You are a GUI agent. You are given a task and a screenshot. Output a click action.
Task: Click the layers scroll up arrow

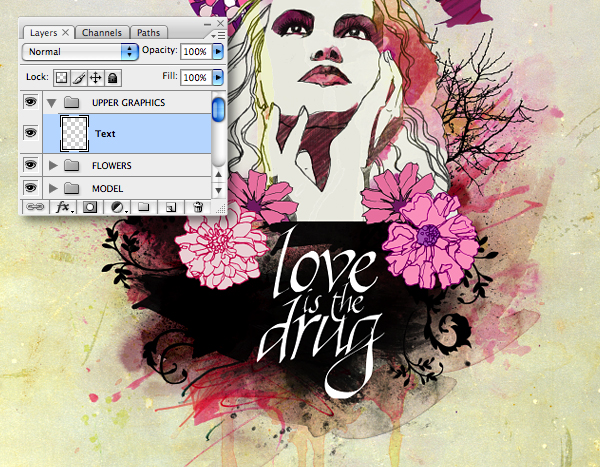[x=218, y=174]
